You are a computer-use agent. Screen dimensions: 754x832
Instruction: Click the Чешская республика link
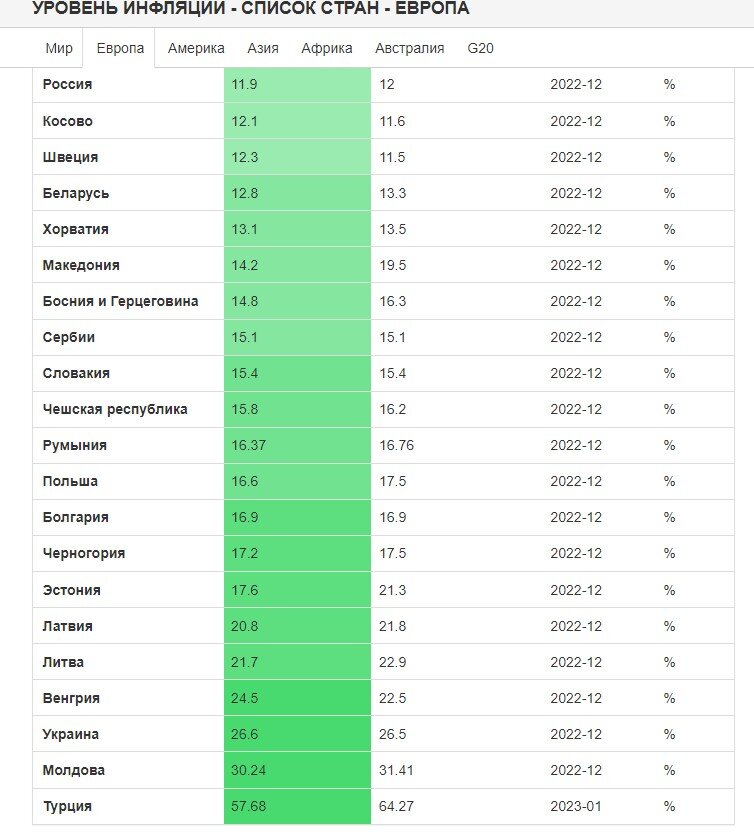coord(115,409)
